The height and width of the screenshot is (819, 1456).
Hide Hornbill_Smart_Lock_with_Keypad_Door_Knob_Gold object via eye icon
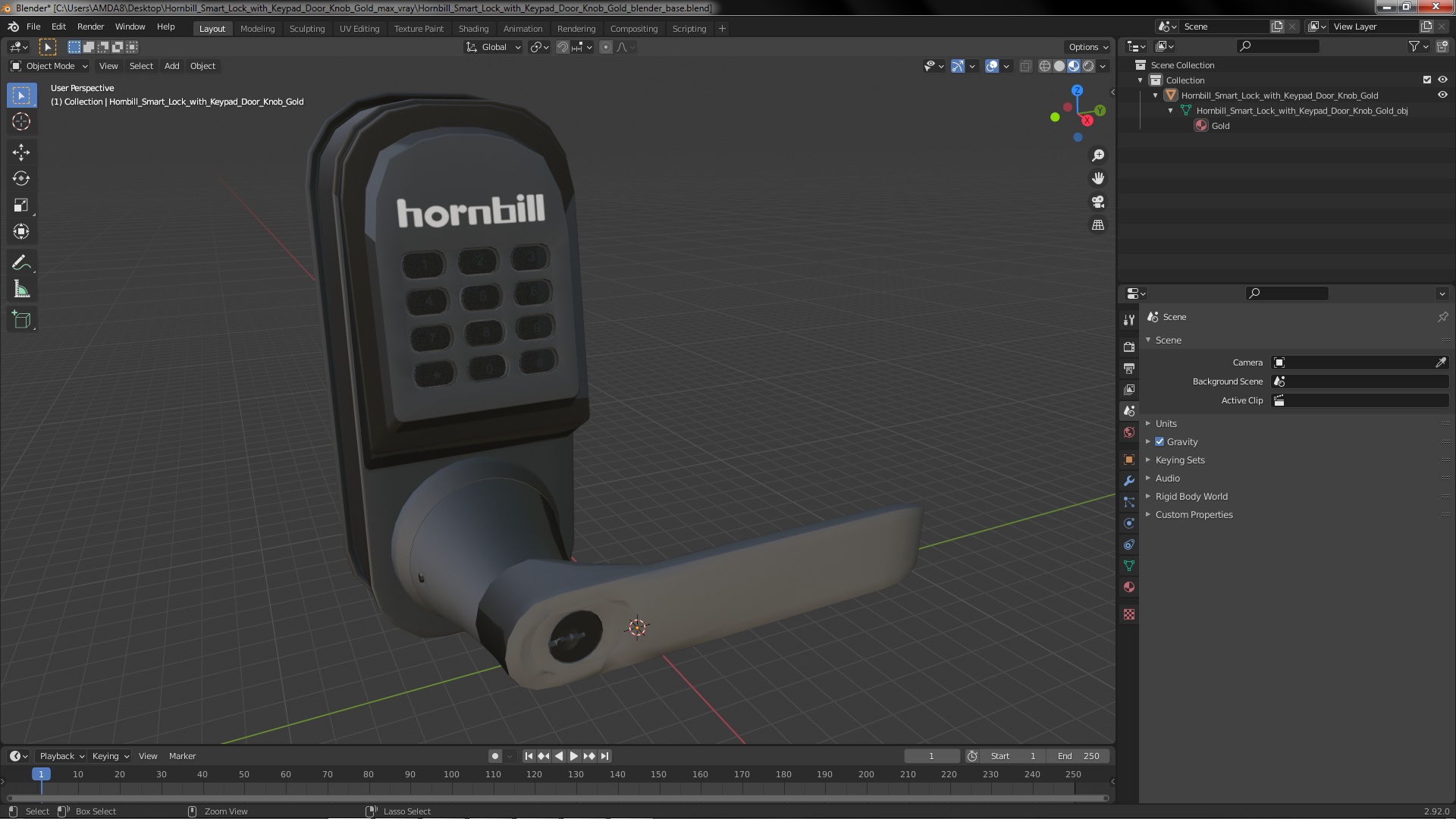tap(1442, 95)
